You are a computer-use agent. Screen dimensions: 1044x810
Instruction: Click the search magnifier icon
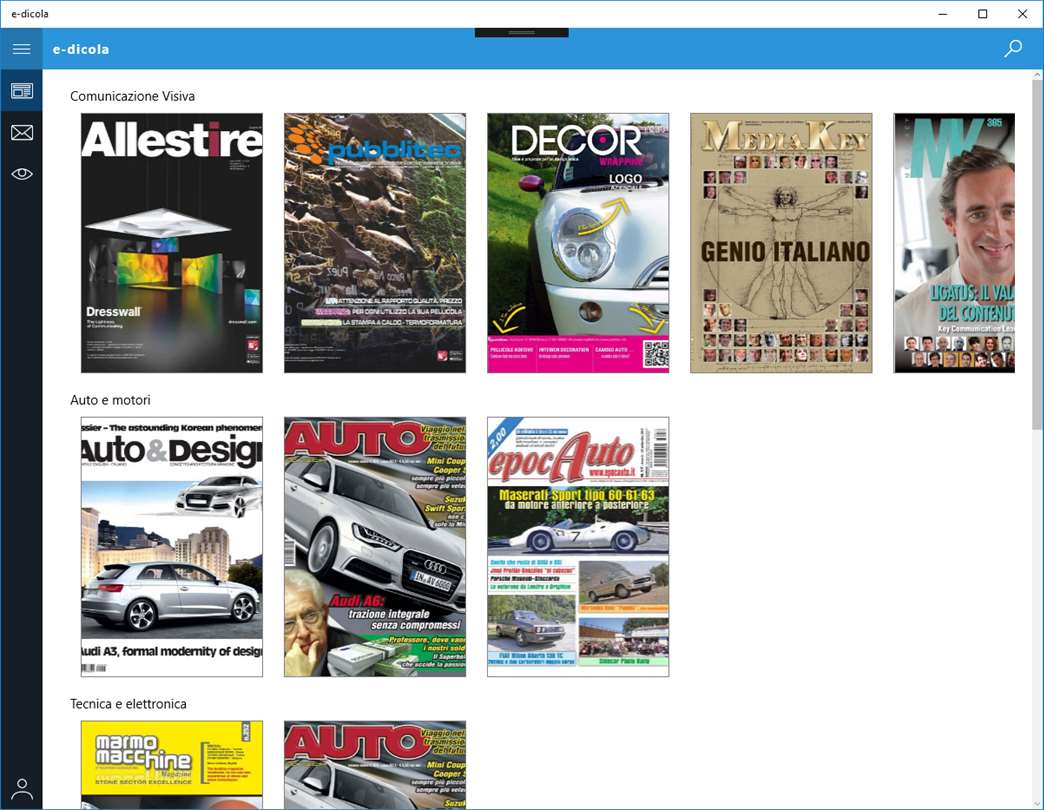point(1013,49)
